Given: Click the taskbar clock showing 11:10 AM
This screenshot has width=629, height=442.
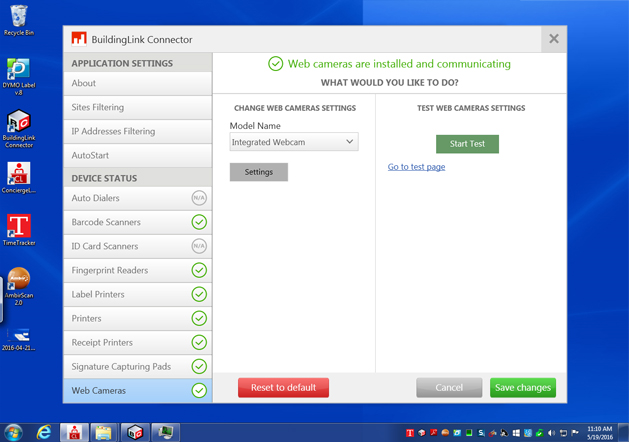Looking at the screenshot, I should click(600, 433).
